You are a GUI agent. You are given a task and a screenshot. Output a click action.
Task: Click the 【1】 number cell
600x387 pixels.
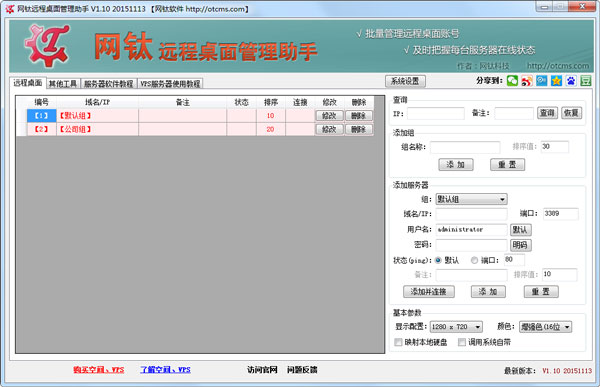pos(41,116)
